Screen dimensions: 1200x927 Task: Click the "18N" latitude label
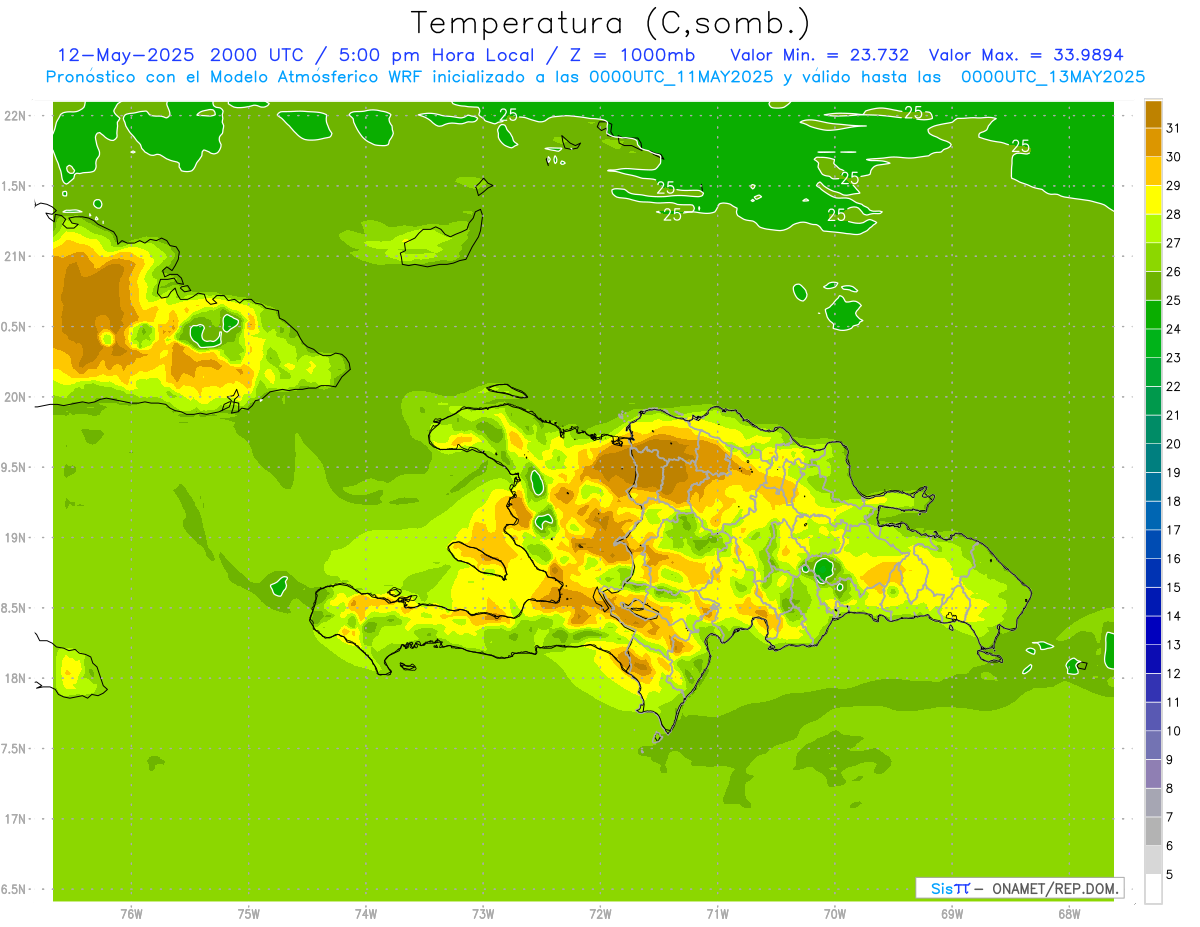point(14,678)
